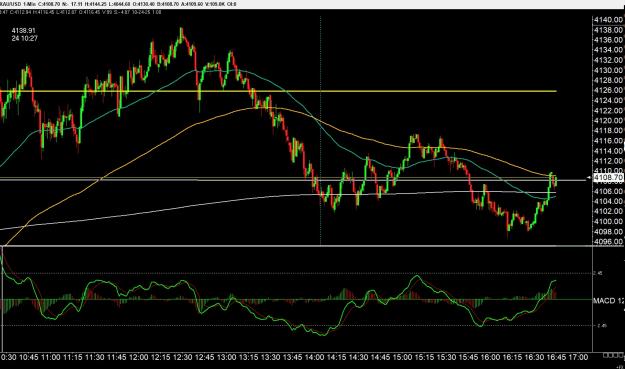Click the 16:45 time axis label
The width and height of the screenshot is (625, 369).
tap(555, 357)
